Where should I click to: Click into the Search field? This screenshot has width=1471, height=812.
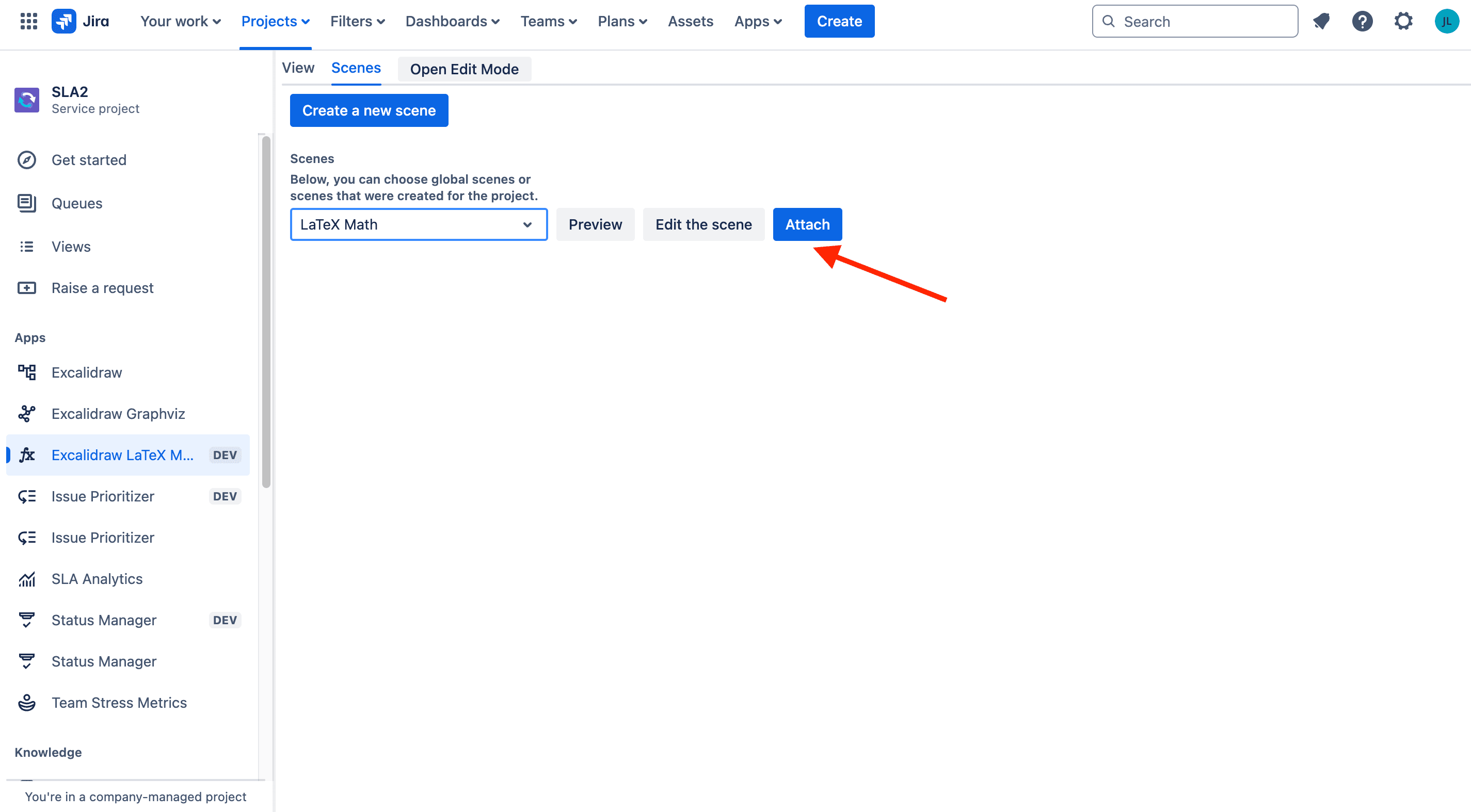point(1195,21)
